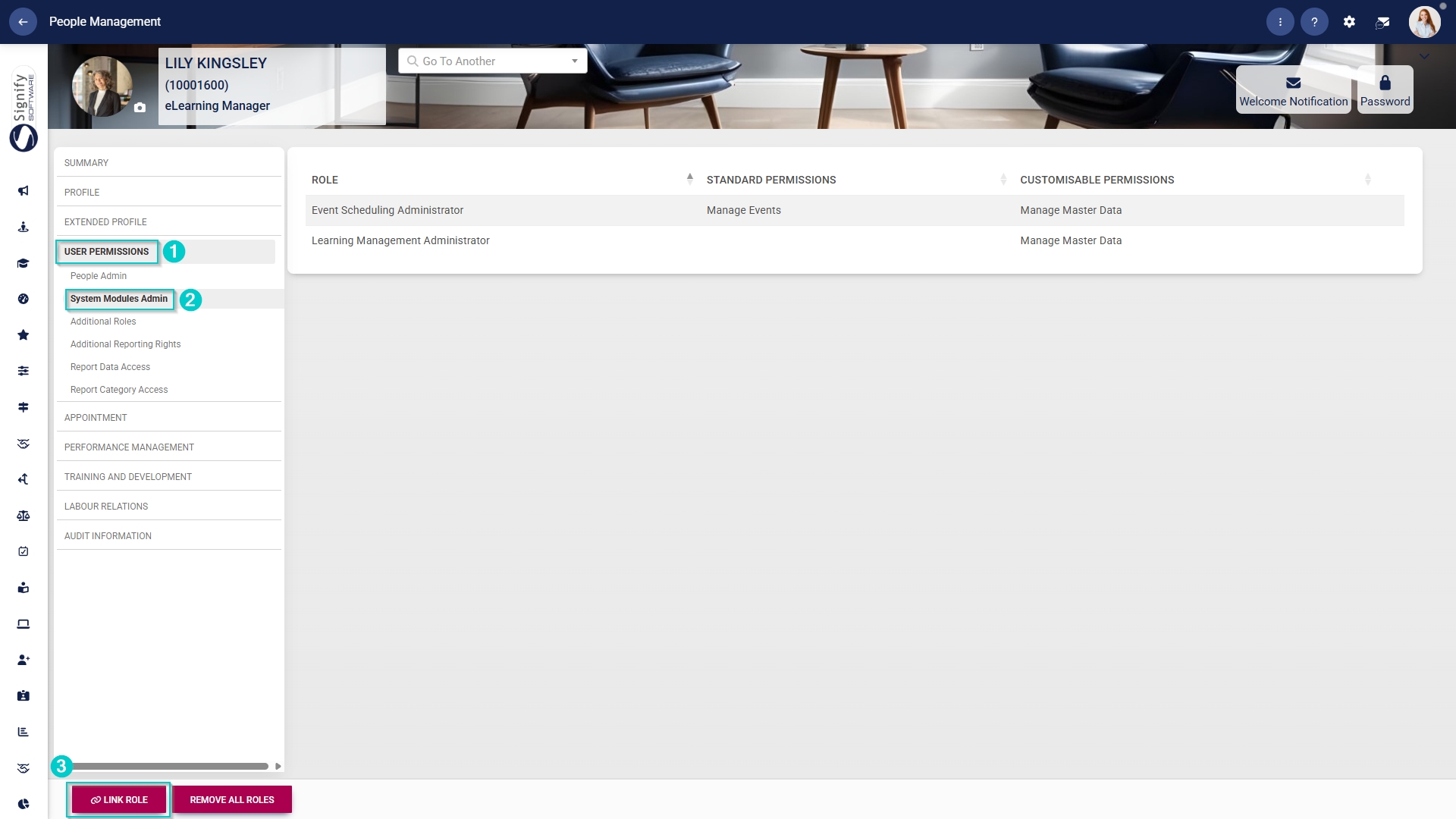Send the Welcome Notification
The height and width of the screenshot is (819, 1456).
pyautogui.click(x=1293, y=89)
